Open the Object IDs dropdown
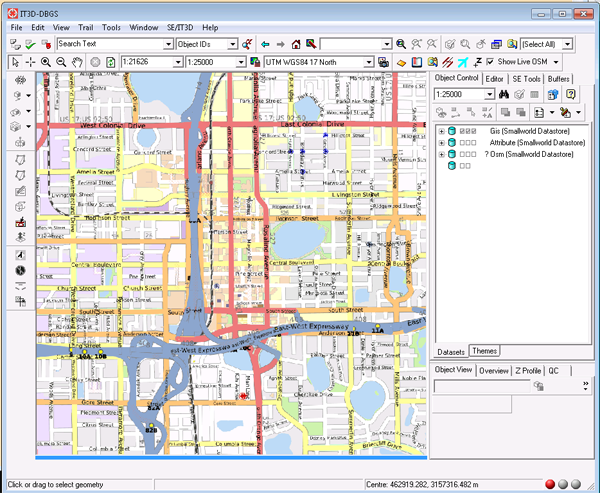This screenshot has width=600, height=493. pyautogui.click(x=231, y=45)
